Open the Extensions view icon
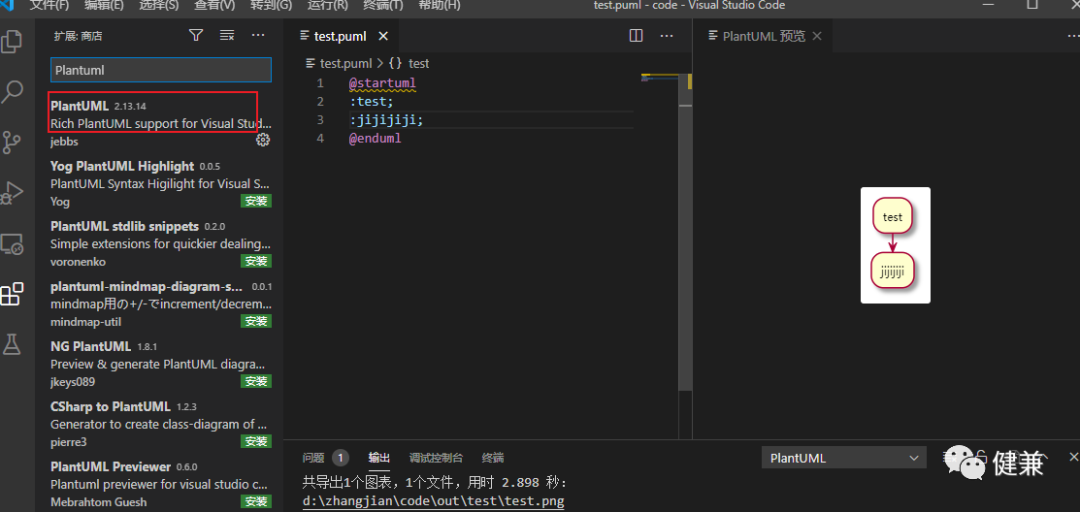The height and width of the screenshot is (512, 1080). [x=12, y=294]
